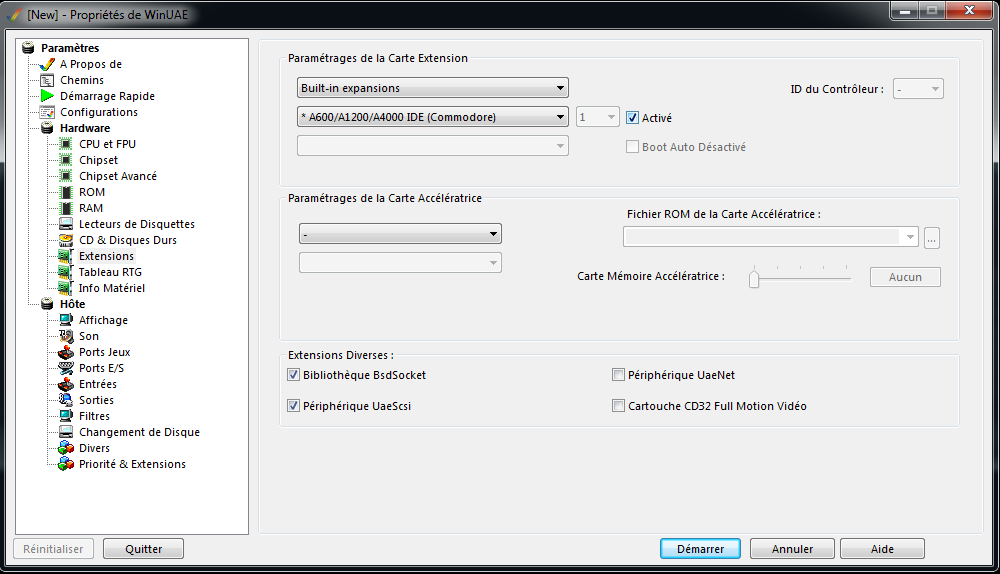Viewport: 1000px width, 574px height.
Task: Go to Tableau RTG settings
Action: click(110, 272)
